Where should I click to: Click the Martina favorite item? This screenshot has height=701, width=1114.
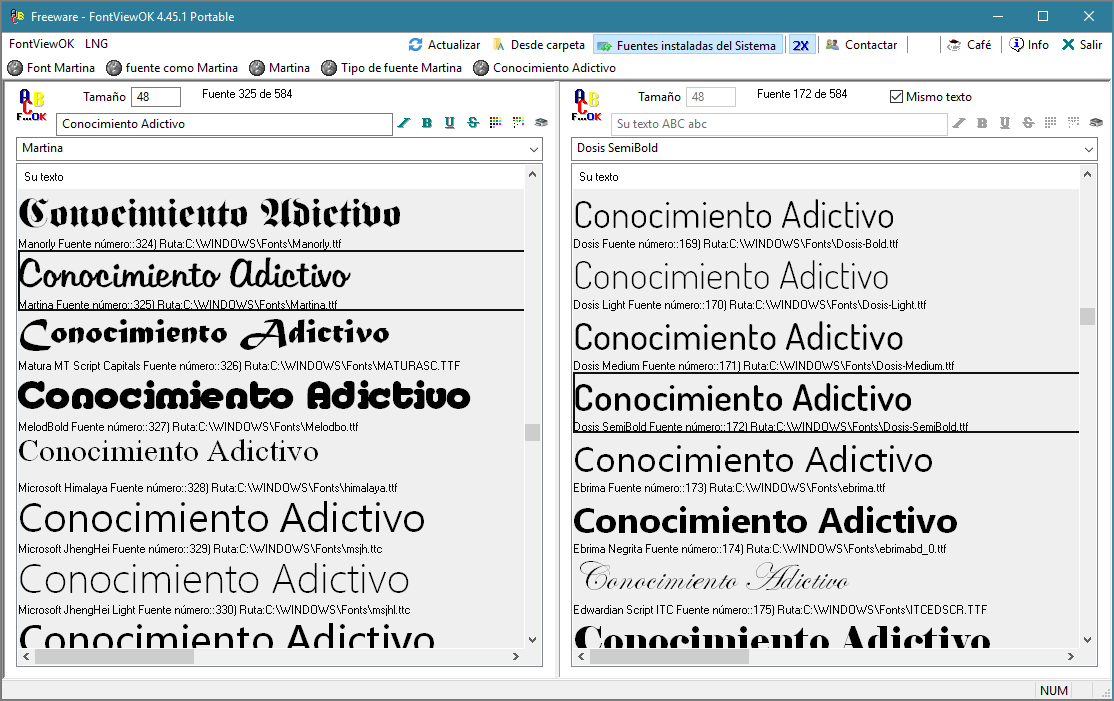click(x=280, y=68)
